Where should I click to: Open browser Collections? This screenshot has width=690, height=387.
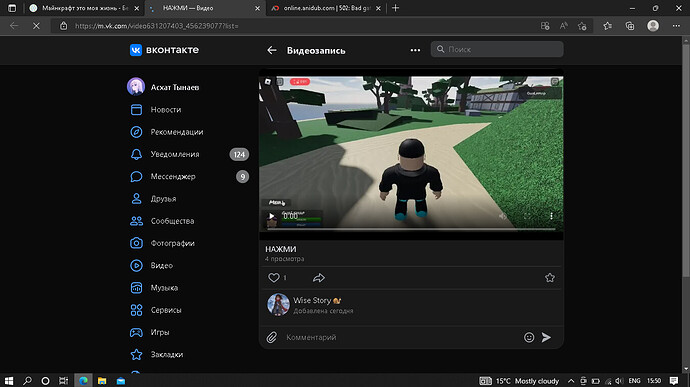click(x=630, y=26)
